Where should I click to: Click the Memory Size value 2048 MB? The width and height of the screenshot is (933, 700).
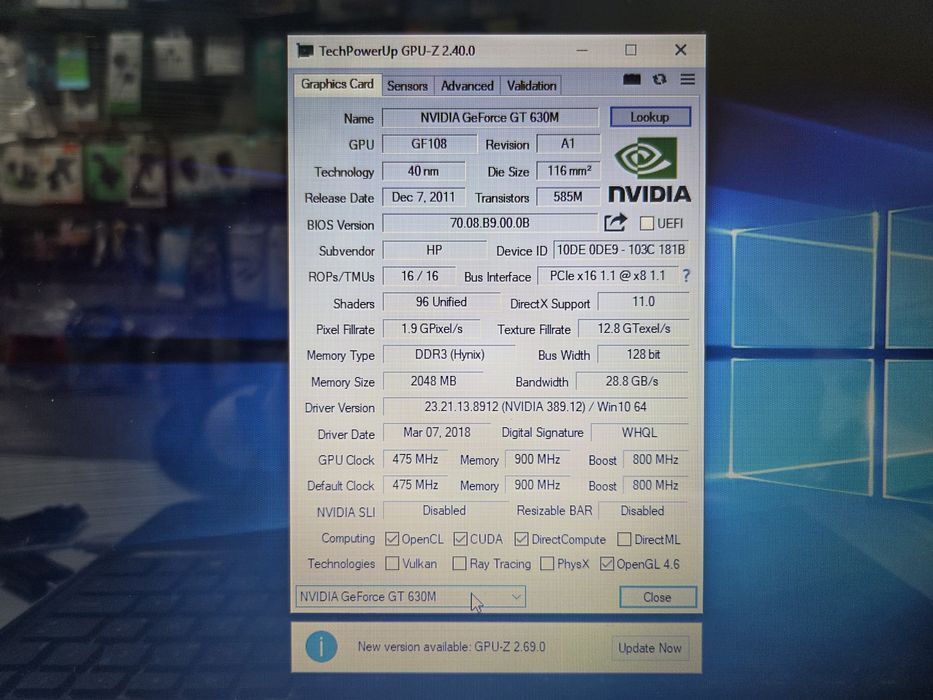pos(433,381)
